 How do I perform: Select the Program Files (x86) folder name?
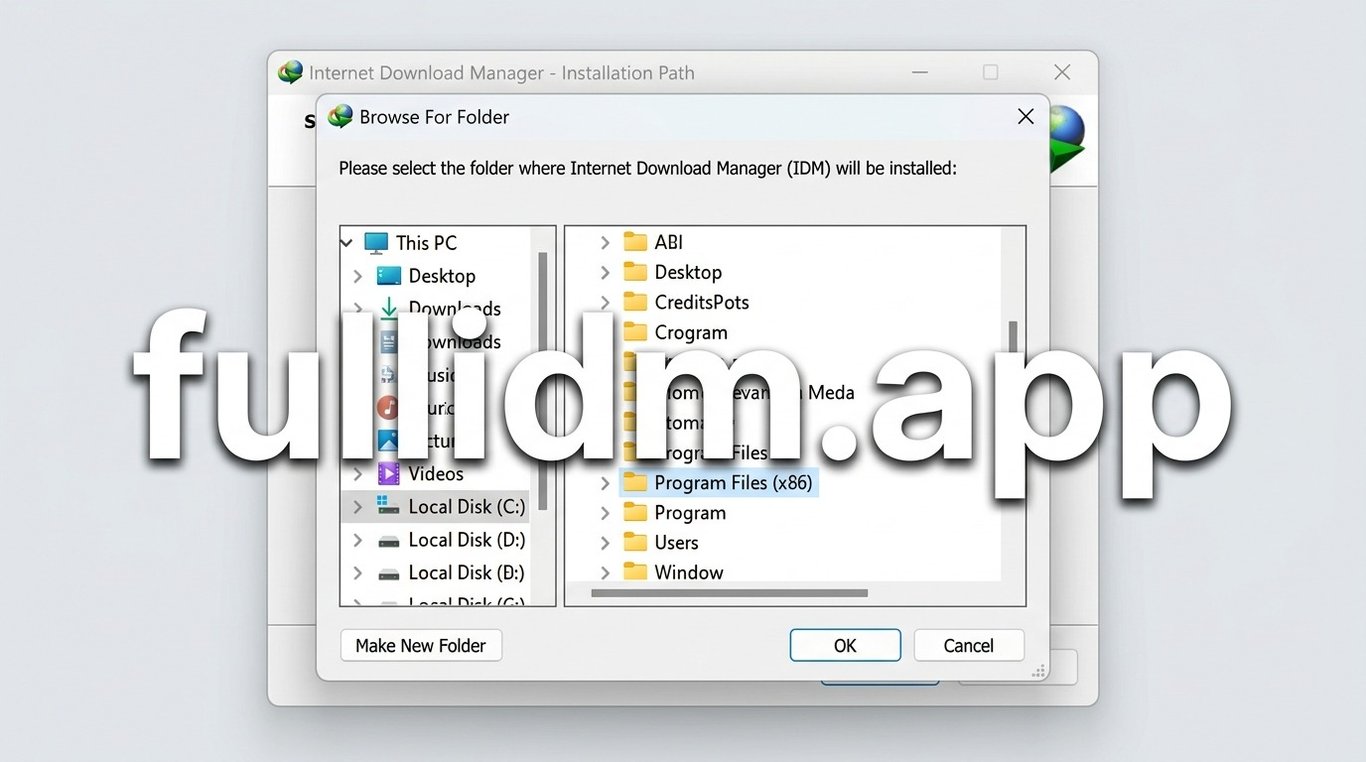pyautogui.click(x=733, y=483)
